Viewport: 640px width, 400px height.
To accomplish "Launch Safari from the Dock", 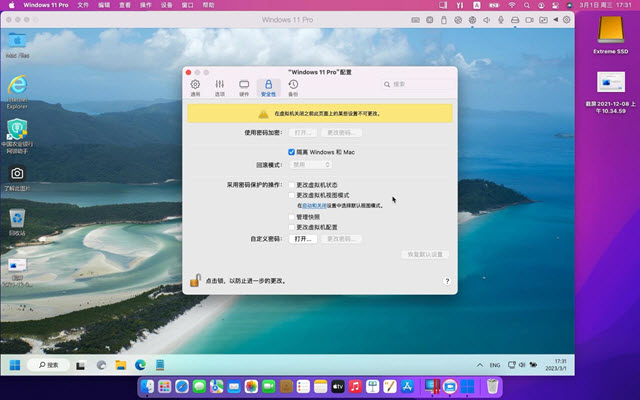I will [182, 386].
